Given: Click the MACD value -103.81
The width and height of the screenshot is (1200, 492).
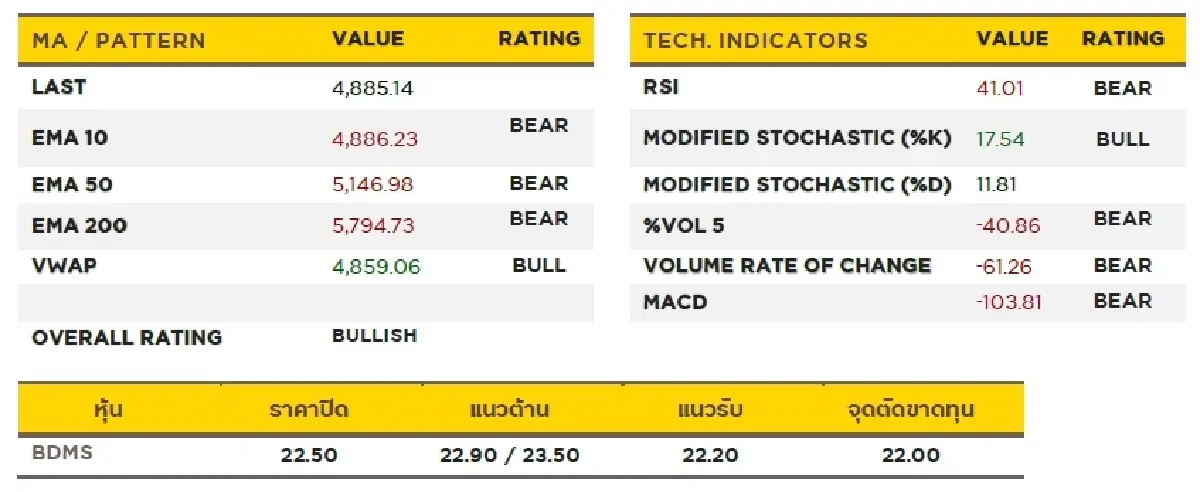Looking at the screenshot, I should (x=1009, y=302).
